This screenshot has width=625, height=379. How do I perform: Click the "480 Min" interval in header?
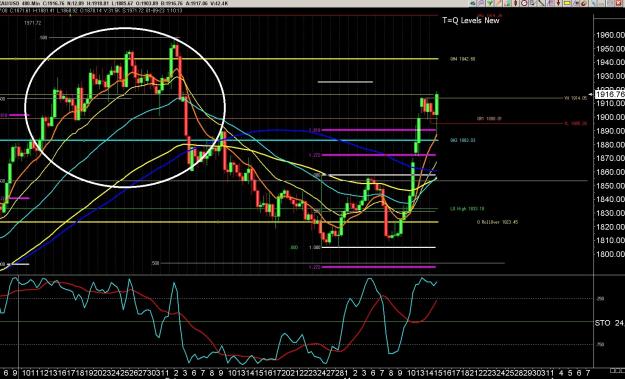32,3
